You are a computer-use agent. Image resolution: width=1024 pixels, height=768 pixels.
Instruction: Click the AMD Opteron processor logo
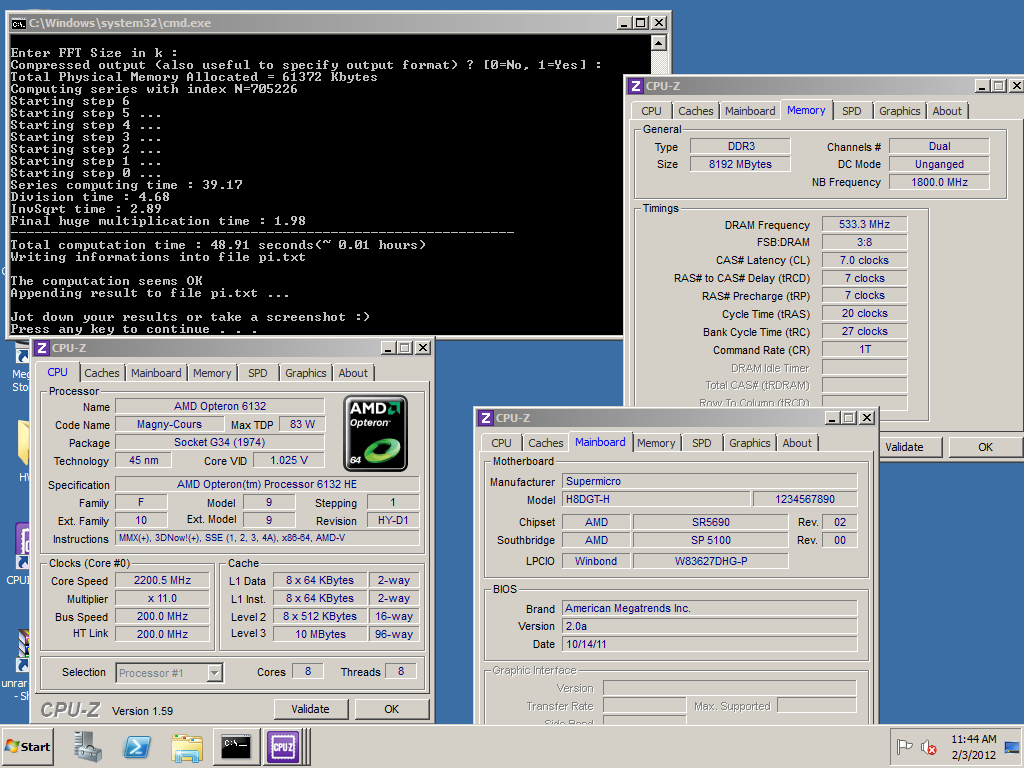[x=376, y=433]
